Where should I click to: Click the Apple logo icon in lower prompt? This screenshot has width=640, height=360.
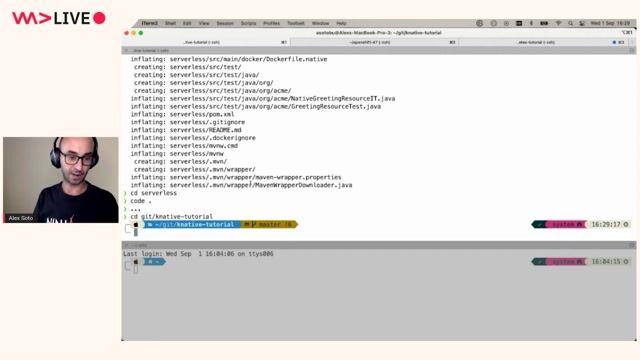tap(136, 262)
